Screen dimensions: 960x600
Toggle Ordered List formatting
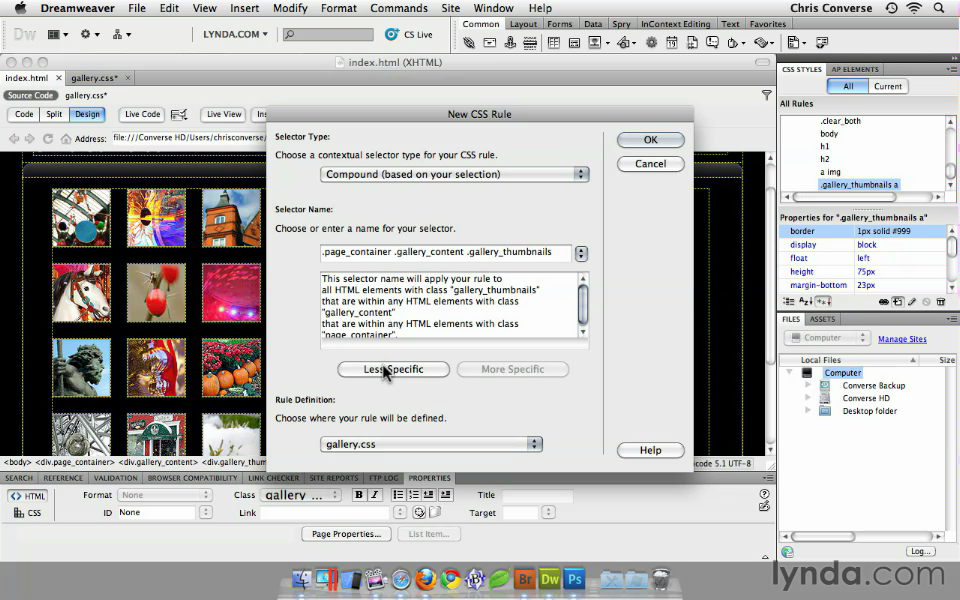coord(414,495)
